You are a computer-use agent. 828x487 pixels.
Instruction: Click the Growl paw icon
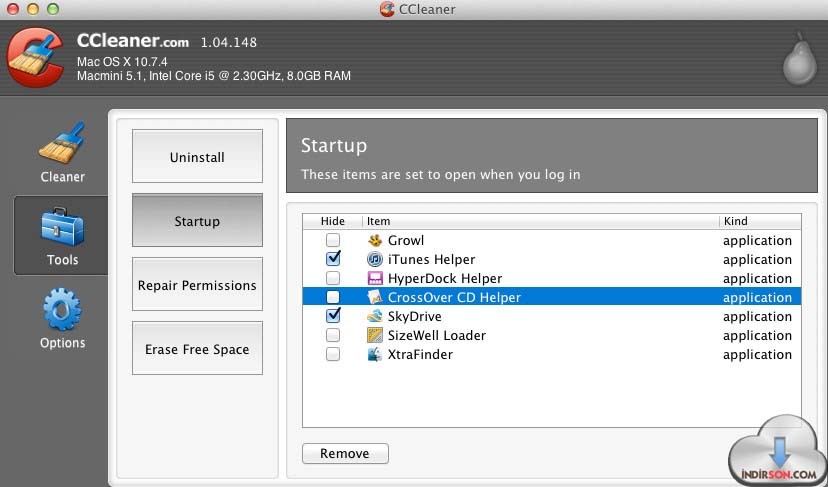pos(375,241)
